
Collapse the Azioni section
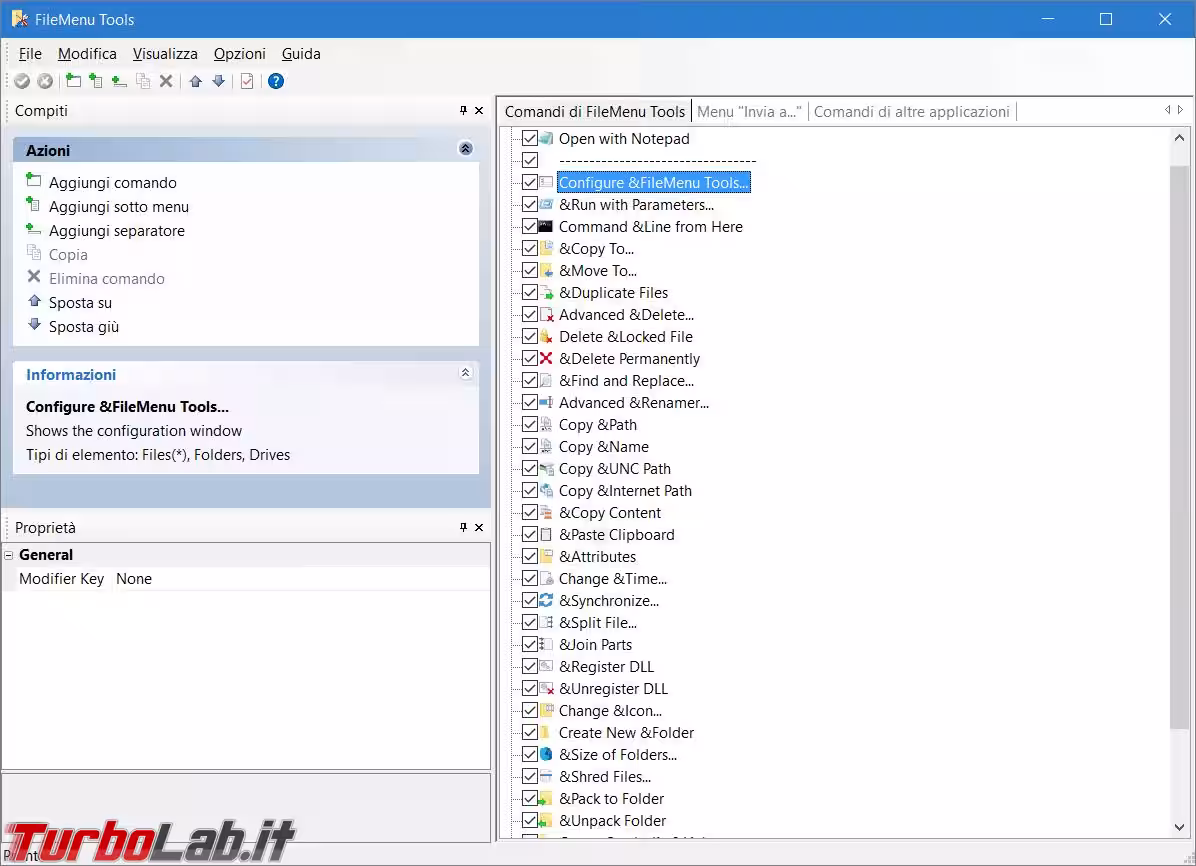coord(465,149)
